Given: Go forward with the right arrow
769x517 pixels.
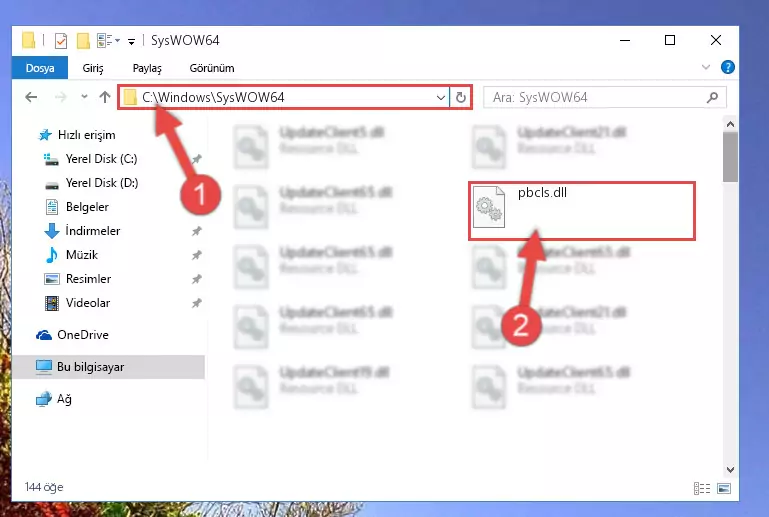Looking at the screenshot, I should point(60,97).
